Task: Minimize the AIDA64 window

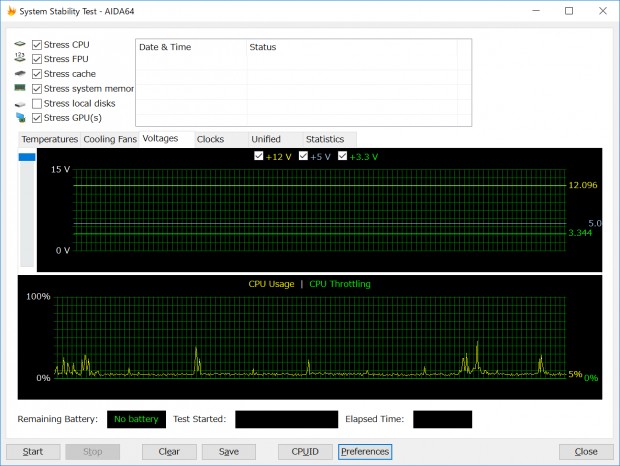Action: pyautogui.click(x=536, y=11)
